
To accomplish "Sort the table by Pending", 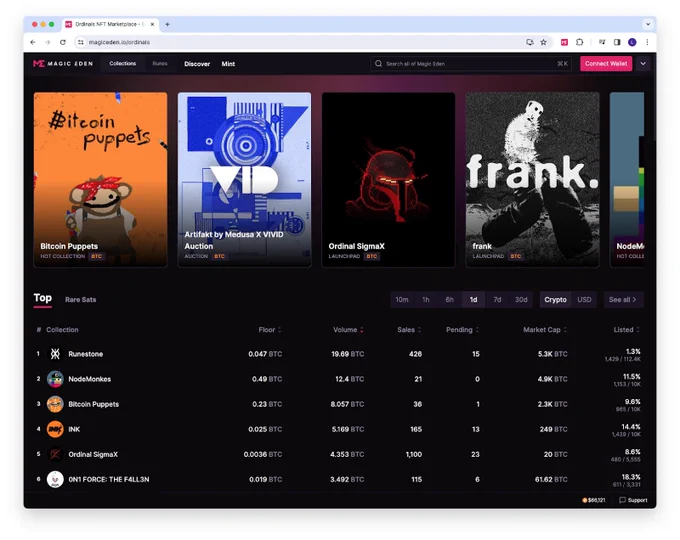I will coord(462,330).
